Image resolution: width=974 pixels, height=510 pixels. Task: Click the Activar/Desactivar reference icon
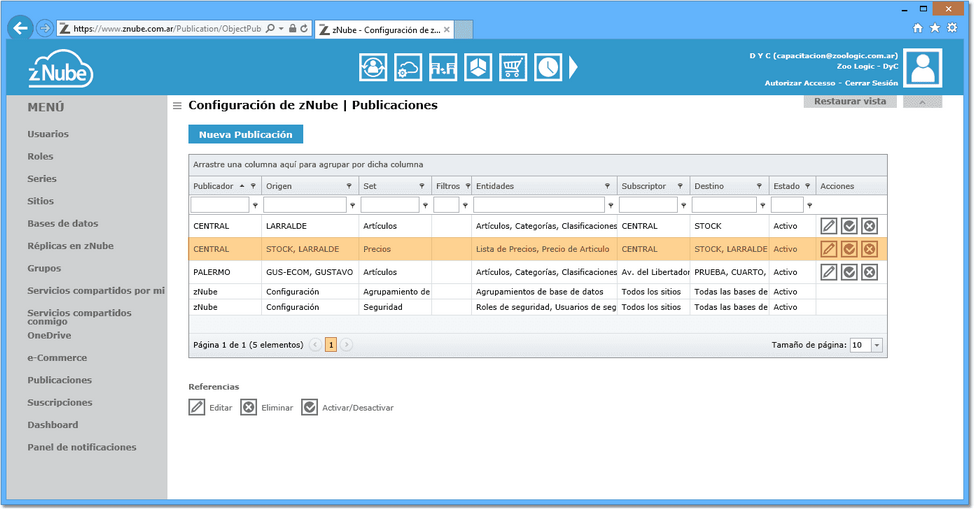click(309, 408)
